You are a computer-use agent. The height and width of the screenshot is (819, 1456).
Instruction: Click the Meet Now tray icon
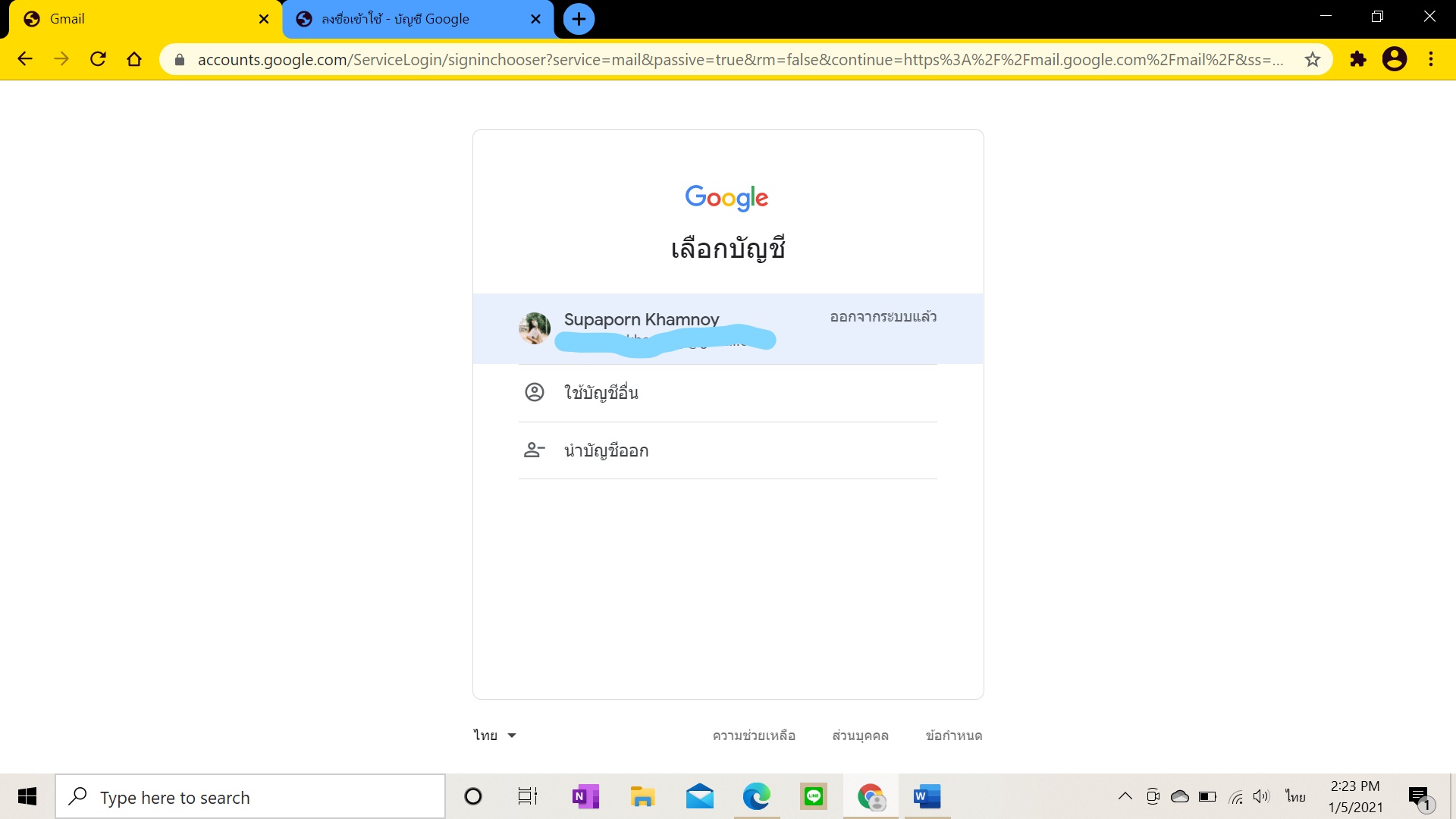[x=1153, y=796]
